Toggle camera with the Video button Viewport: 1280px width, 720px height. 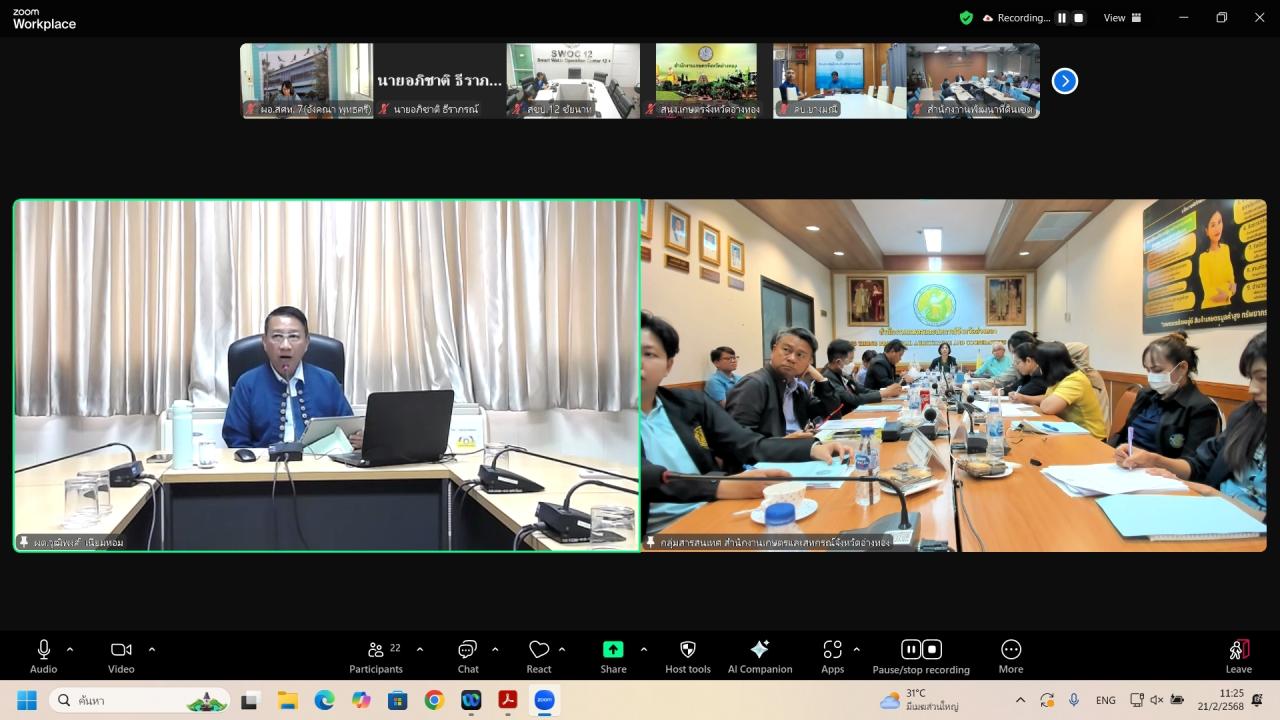click(121, 656)
